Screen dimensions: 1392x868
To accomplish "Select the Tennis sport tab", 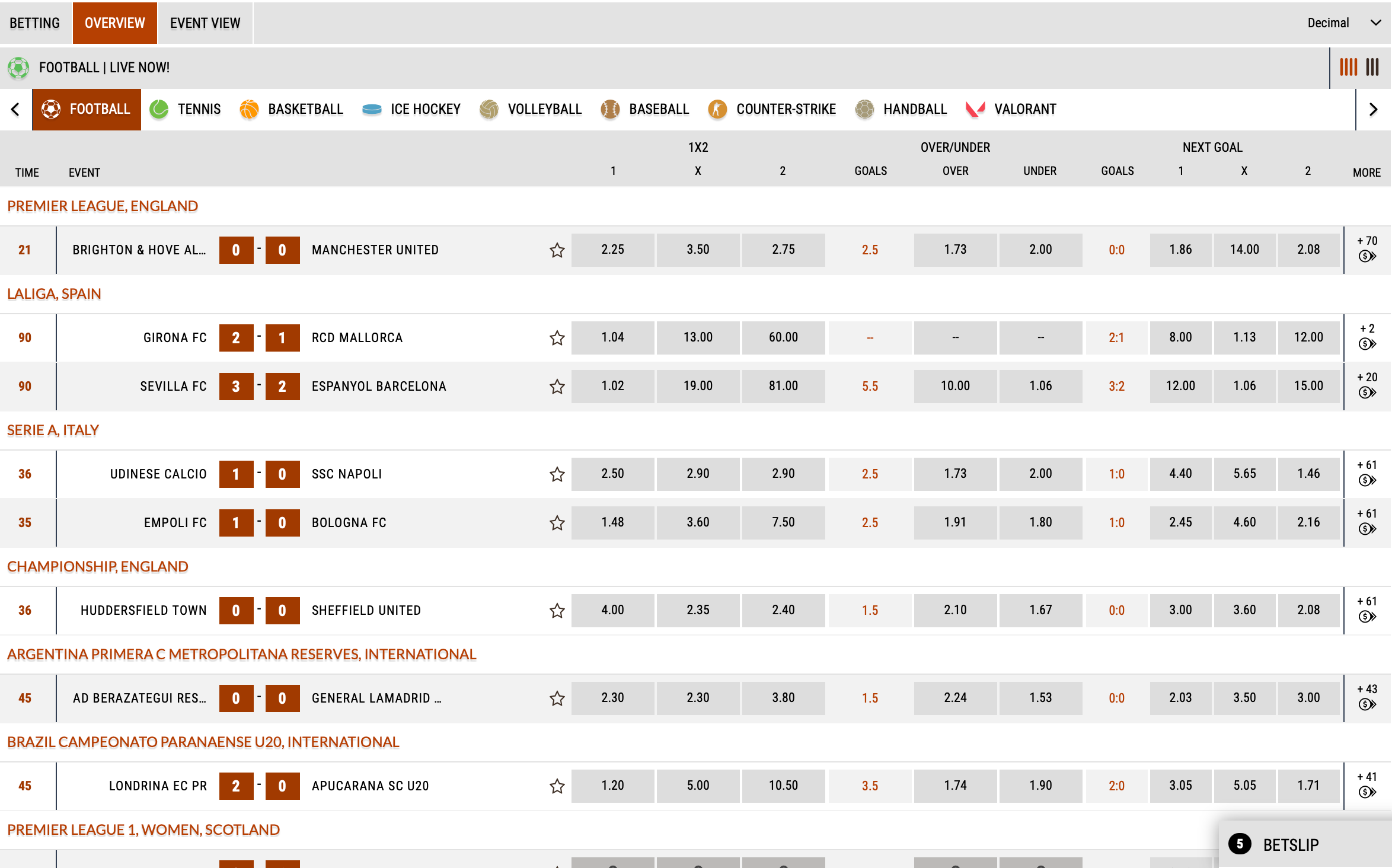I will pyautogui.click(x=185, y=109).
